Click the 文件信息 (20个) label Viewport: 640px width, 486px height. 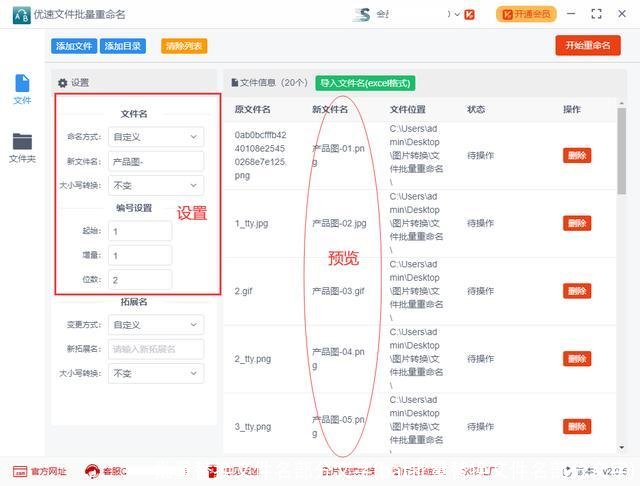273,83
